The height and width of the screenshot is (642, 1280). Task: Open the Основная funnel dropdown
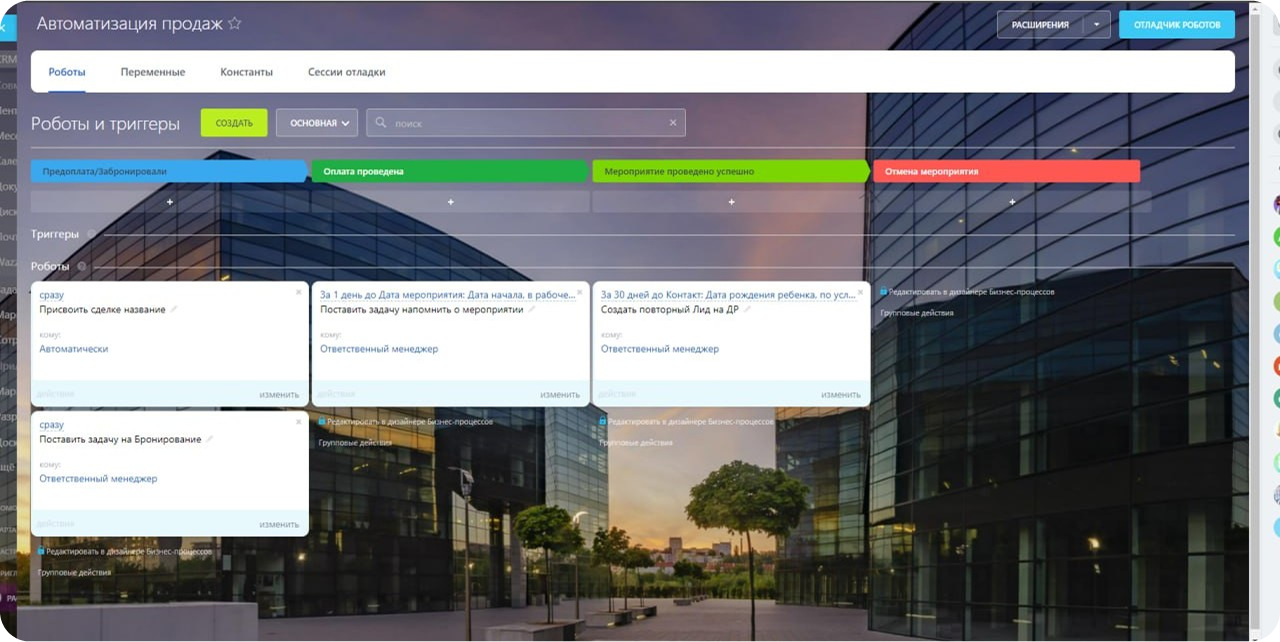point(317,123)
